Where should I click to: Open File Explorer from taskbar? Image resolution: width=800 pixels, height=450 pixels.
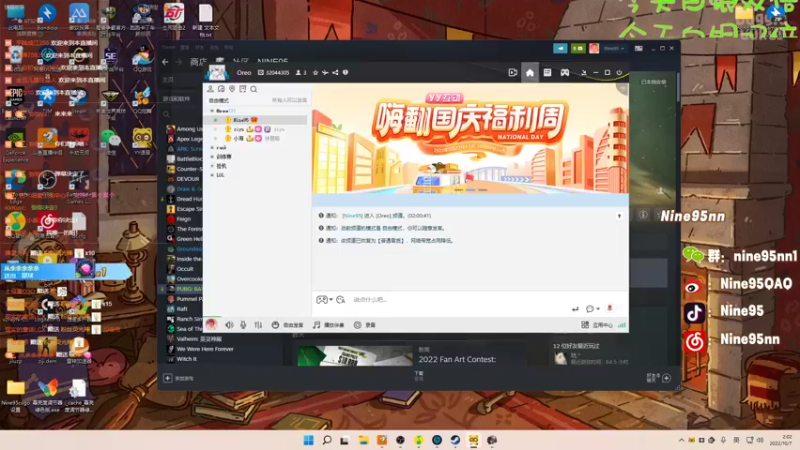(x=363, y=440)
